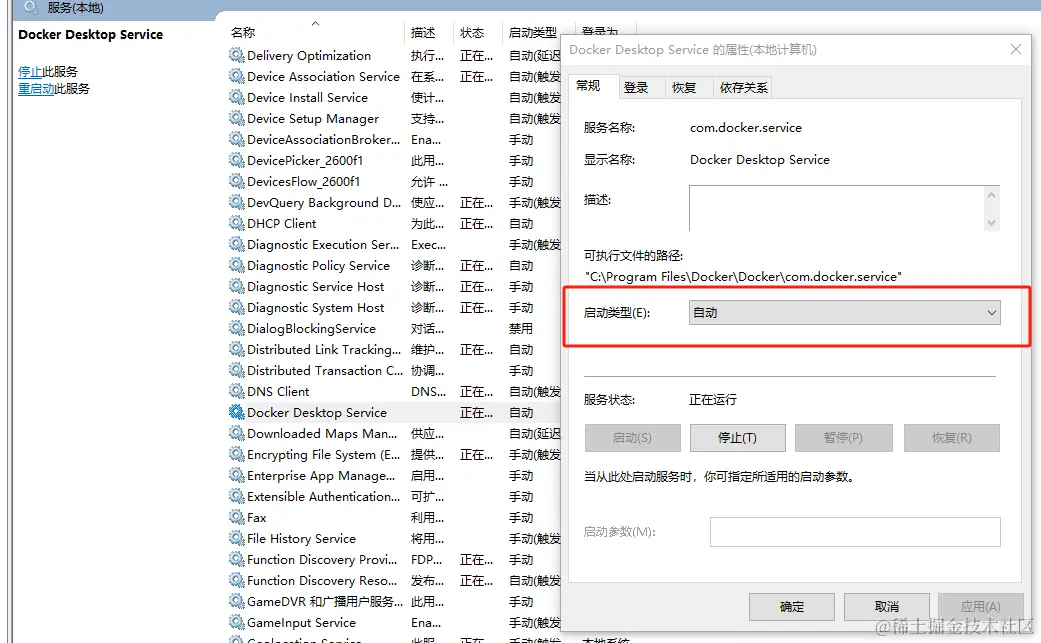Click the Fax service gear icon
The height and width of the screenshot is (643, 1041).
(236, 517)
